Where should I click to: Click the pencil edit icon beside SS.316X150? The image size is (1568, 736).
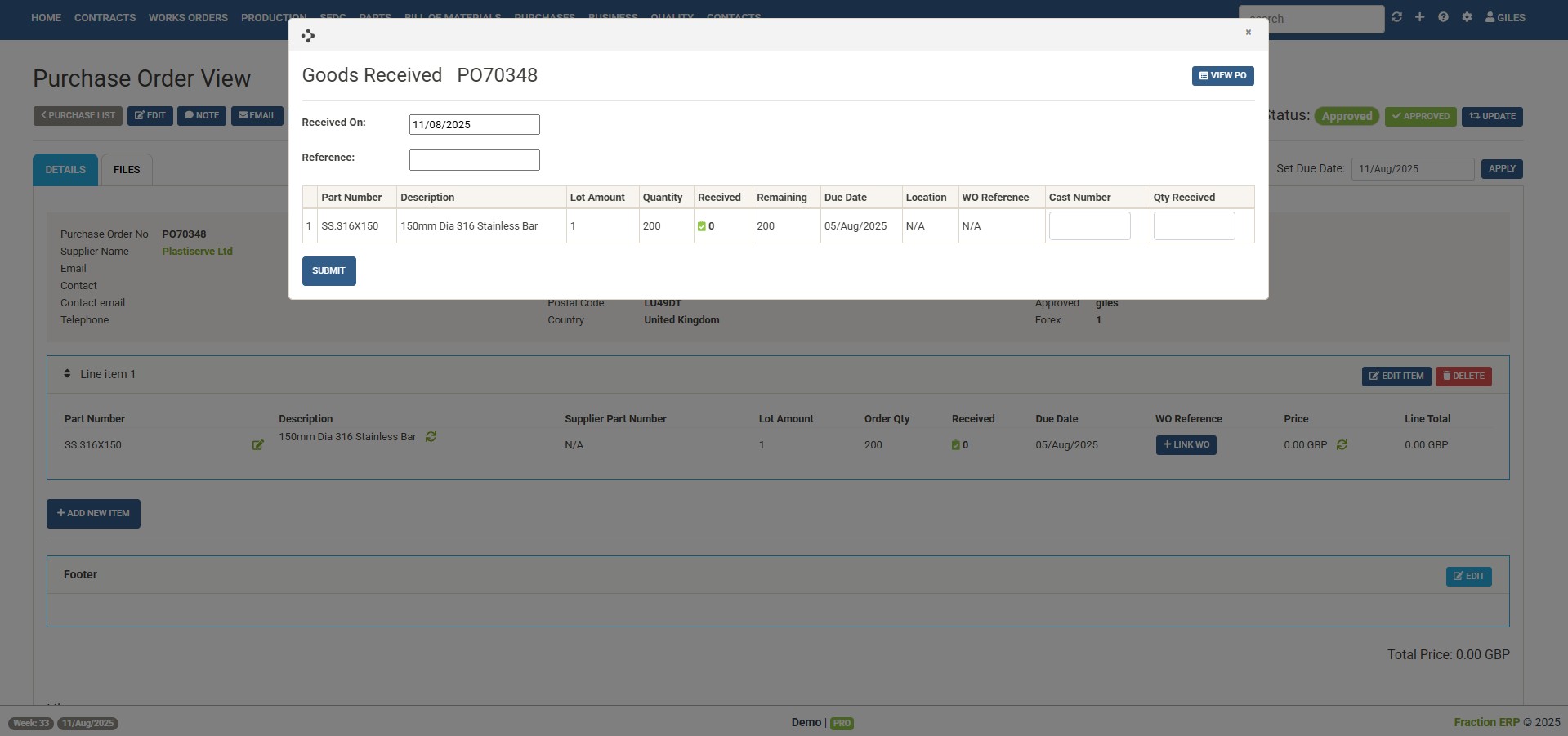coord(258,445)
